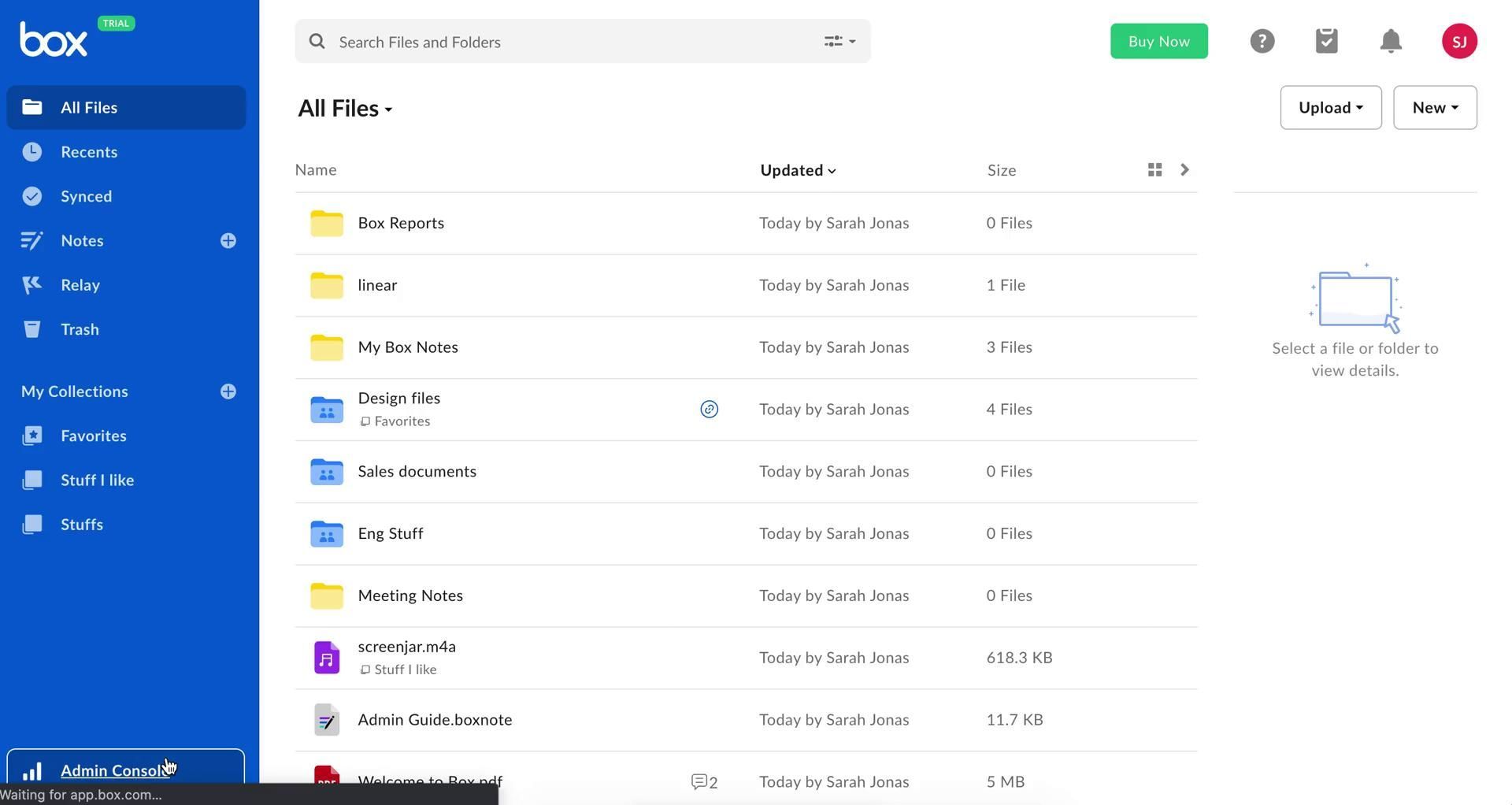Open comments icon on Welcome to Box.pdf
The image size is (1512, 805).
[x=703, y=781]
